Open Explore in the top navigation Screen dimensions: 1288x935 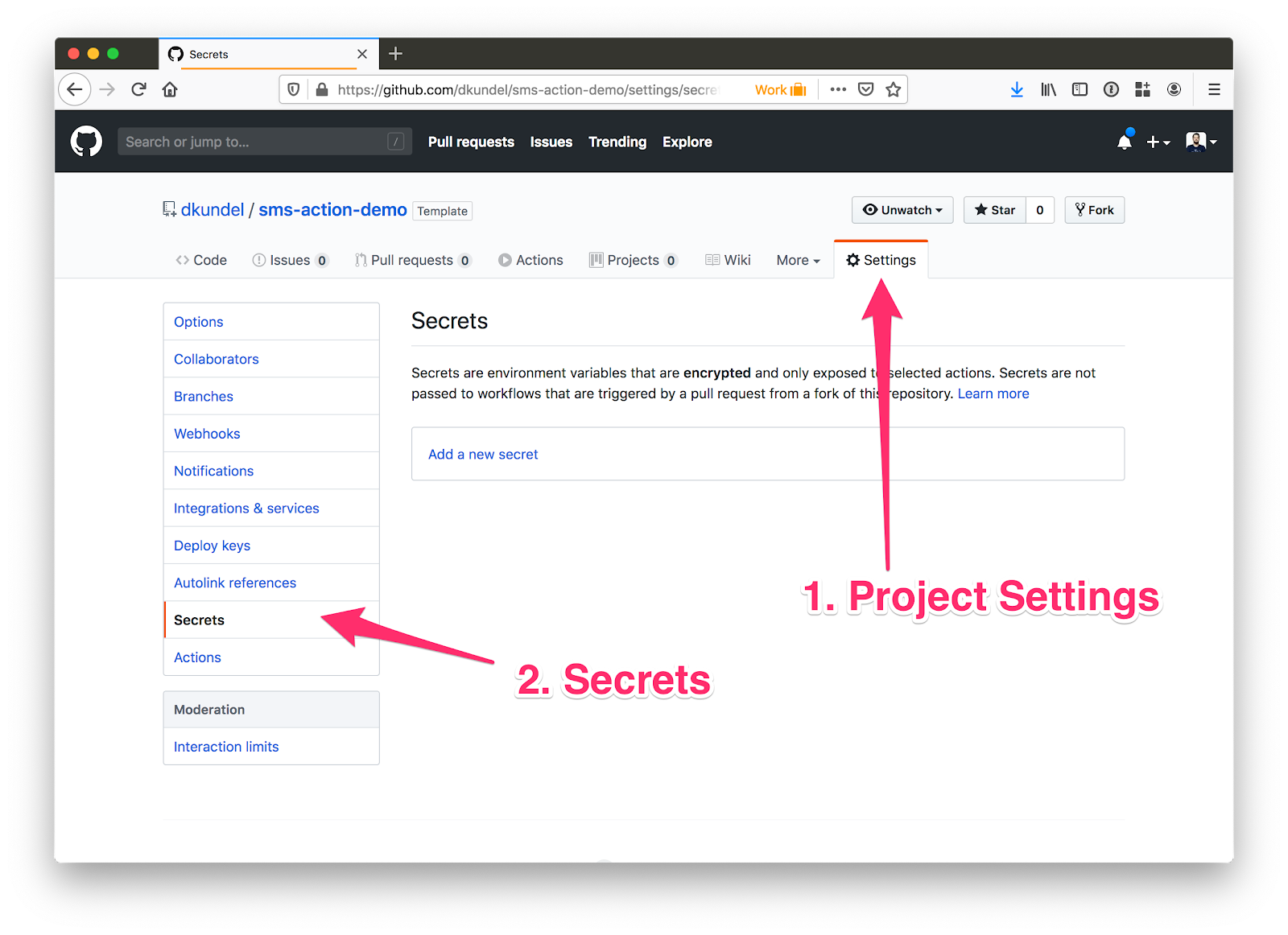687,142
